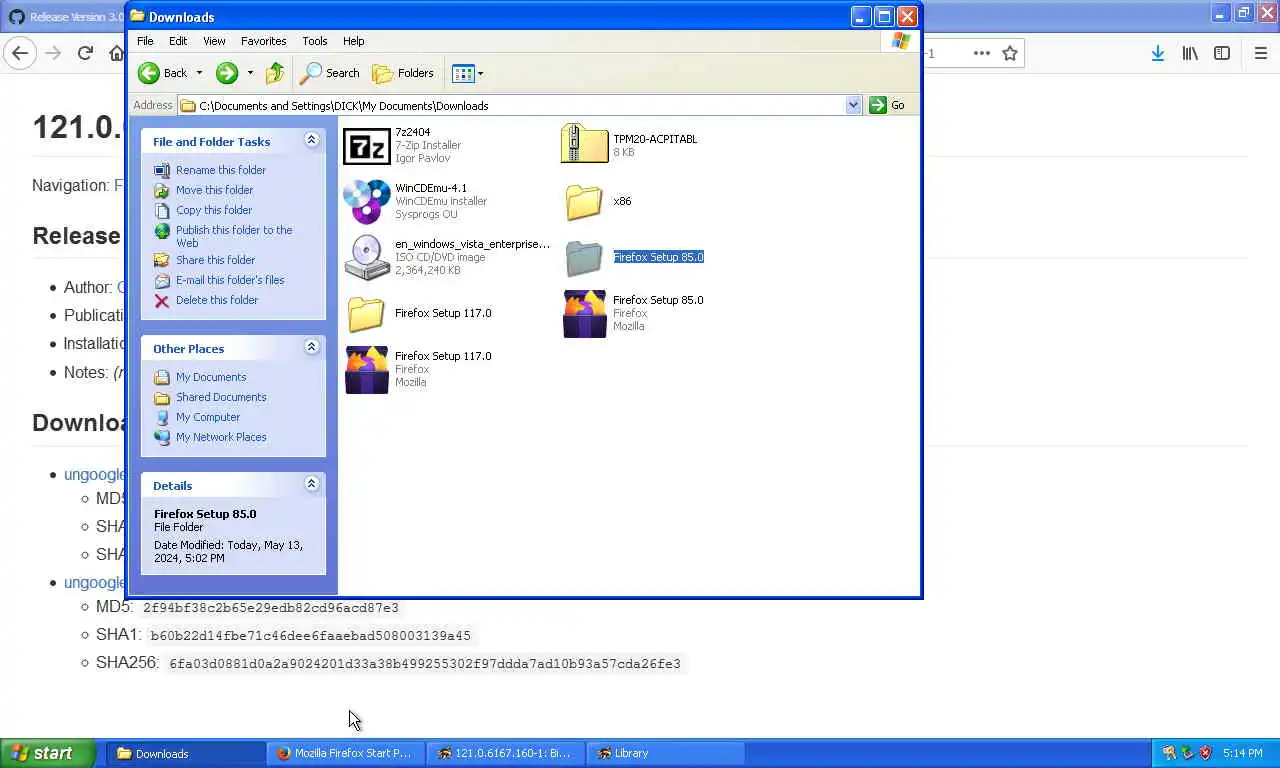Screen dimensions: 1280x768
Task: Collapse the Details panel
Action: click(x=311, y=484)
